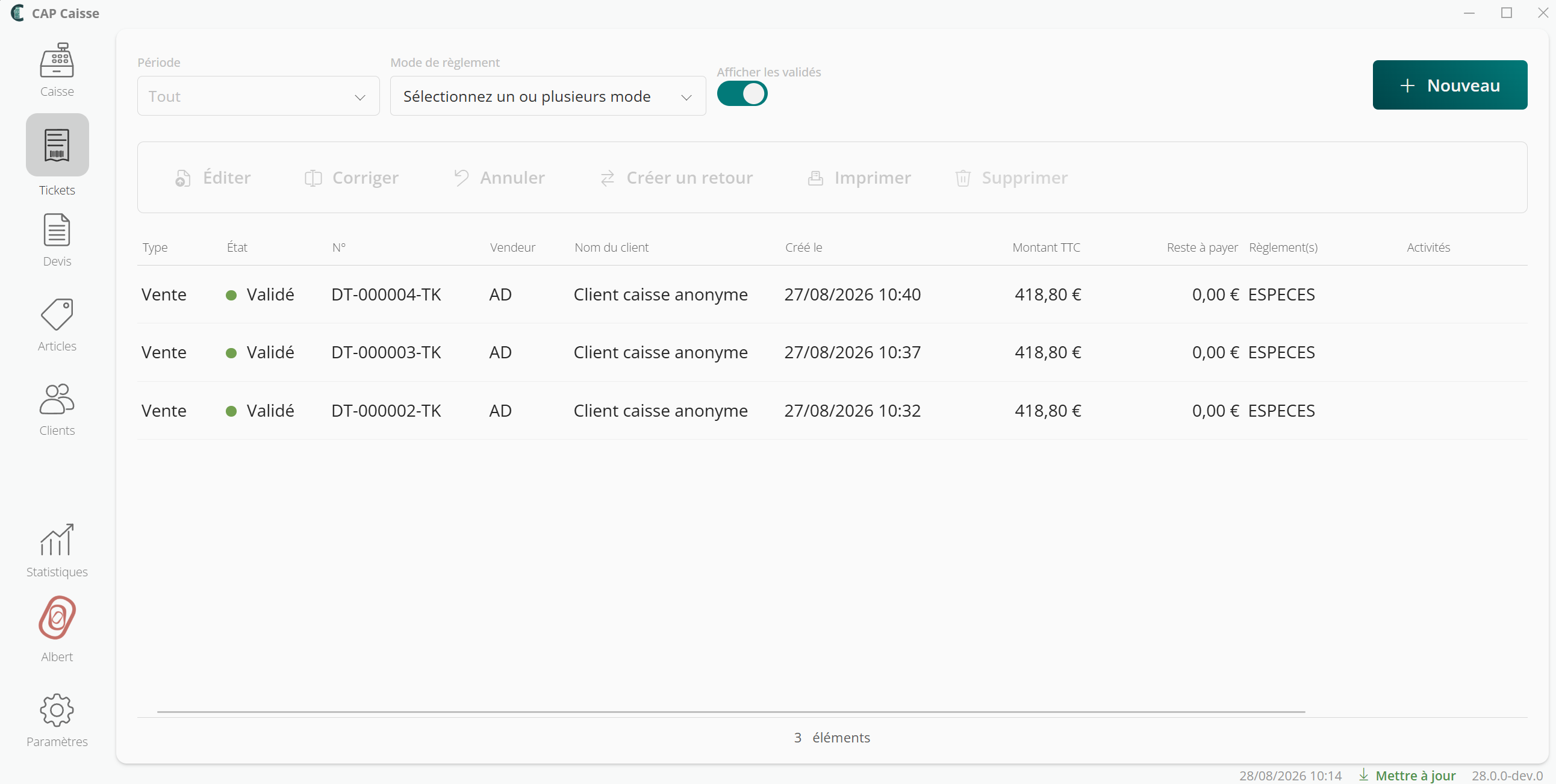Screen dimensions: 1556x784
Task: Click the Supprimer trash icon
Action: pyautogui.click(x=963, y=178)
